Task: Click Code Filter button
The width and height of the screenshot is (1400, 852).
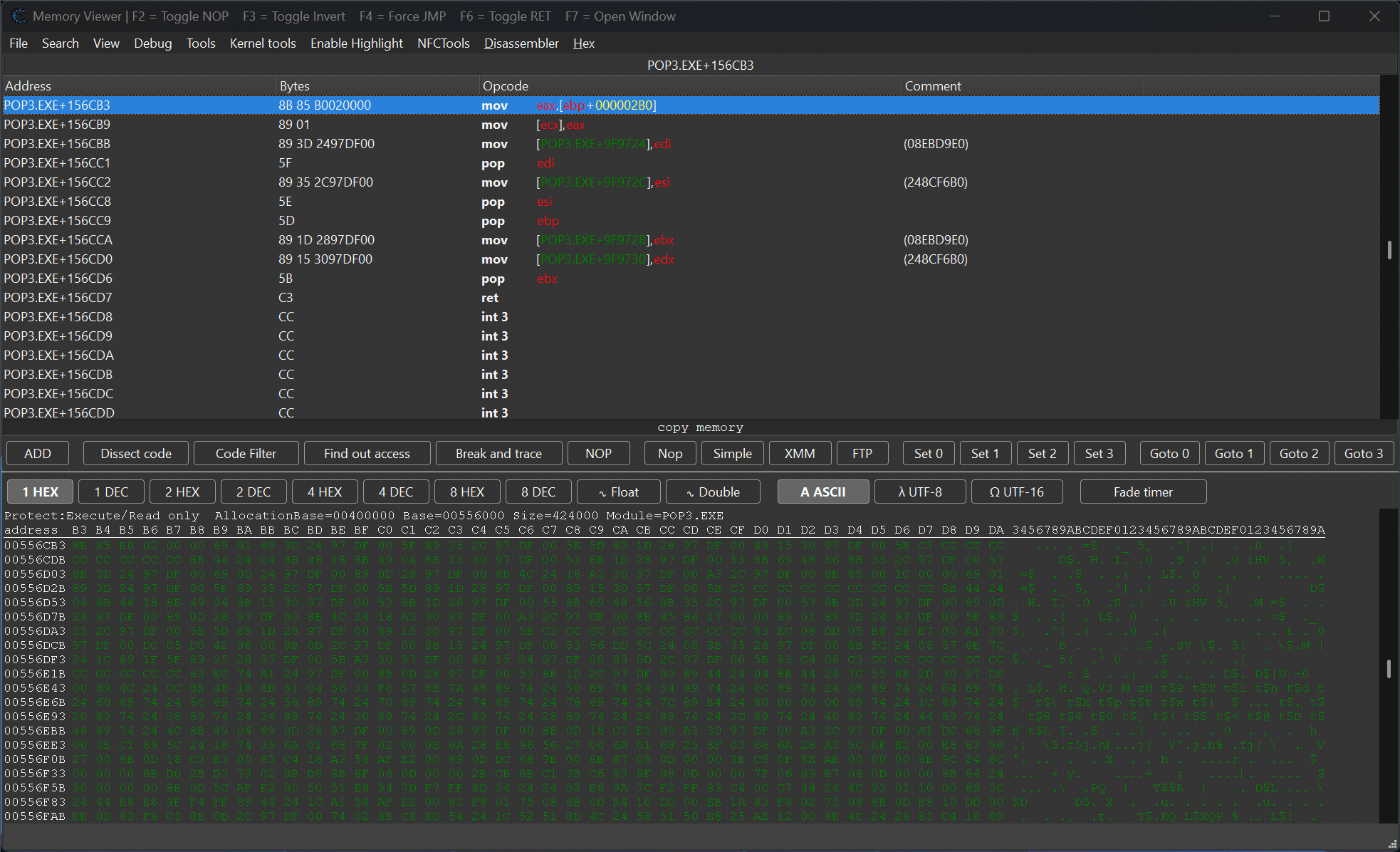Action: (246, 453)
